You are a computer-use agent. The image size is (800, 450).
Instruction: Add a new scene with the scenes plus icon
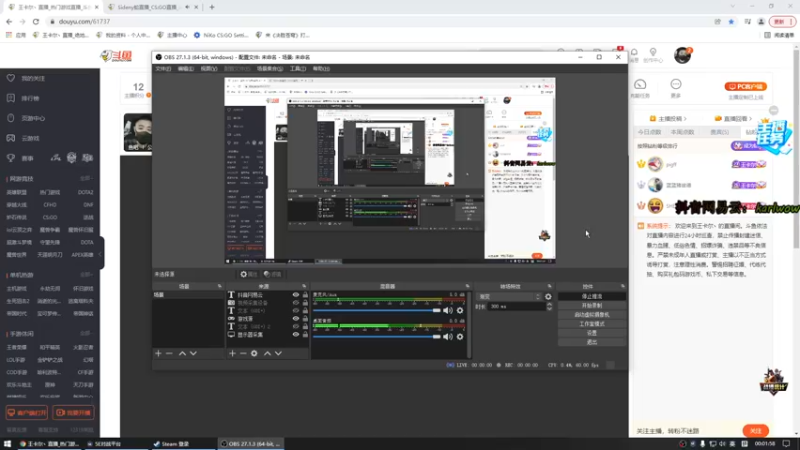point(158,353)
